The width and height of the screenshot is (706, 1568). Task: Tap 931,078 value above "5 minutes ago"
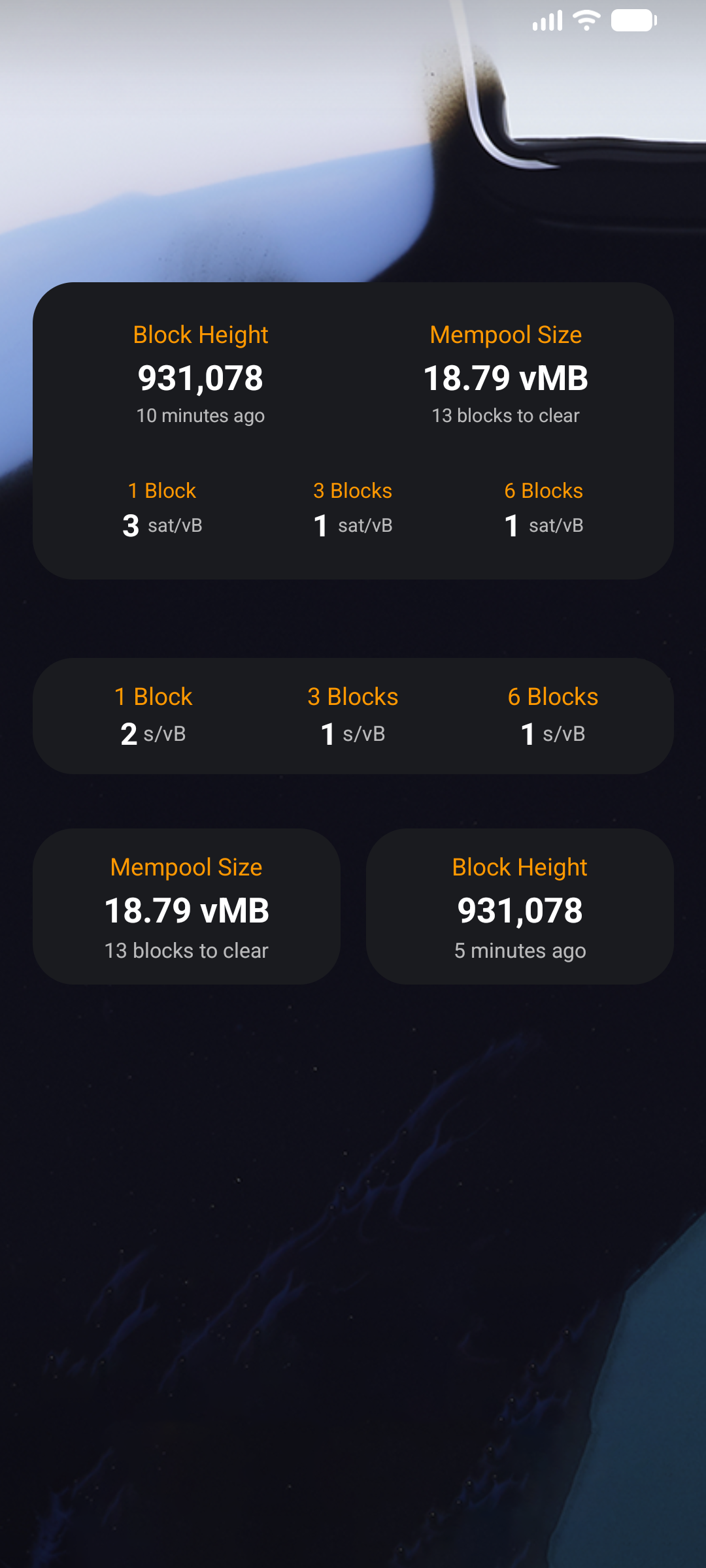520,911
